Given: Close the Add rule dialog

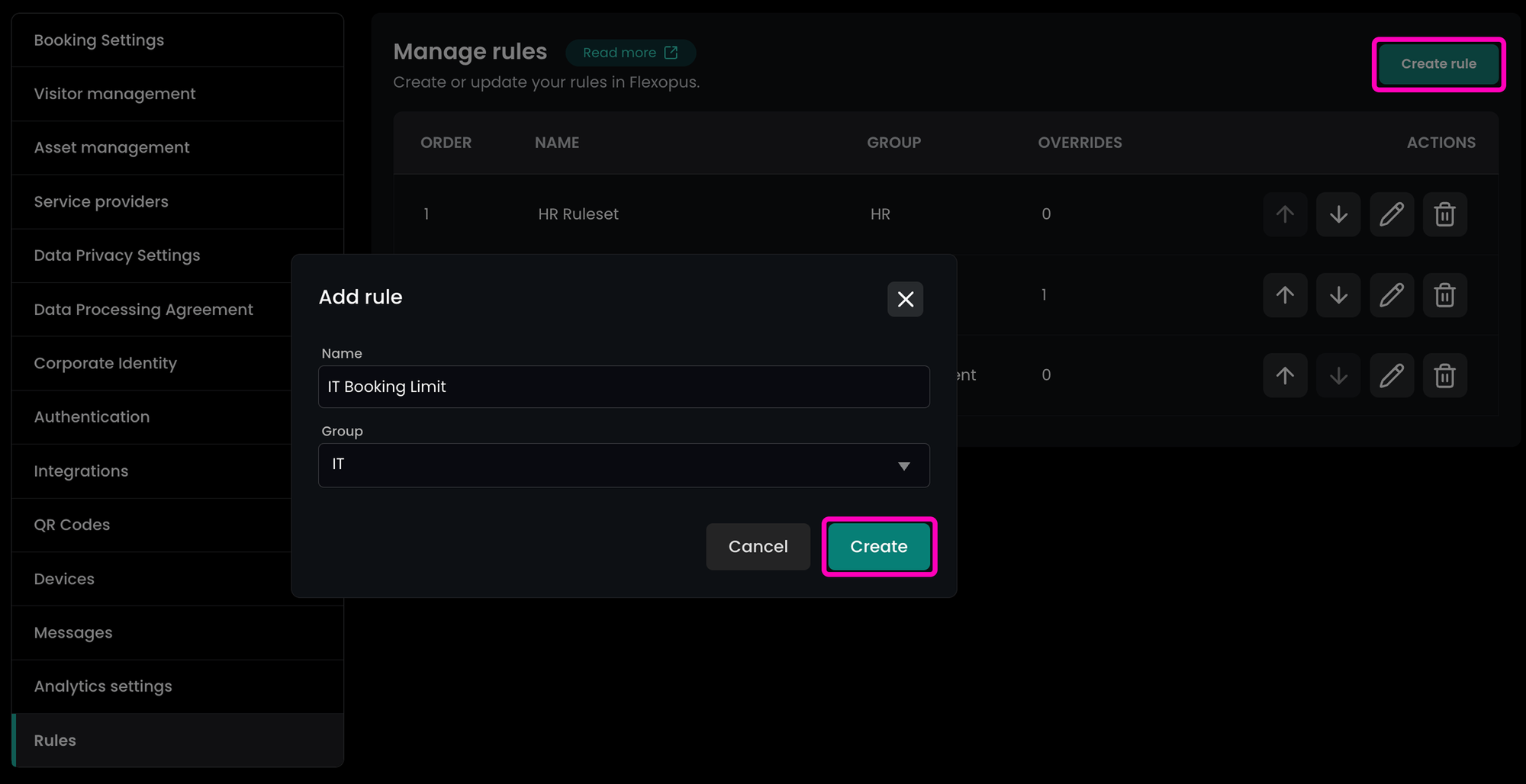Looking at the screenshot, I should click(x=905, y=299).
